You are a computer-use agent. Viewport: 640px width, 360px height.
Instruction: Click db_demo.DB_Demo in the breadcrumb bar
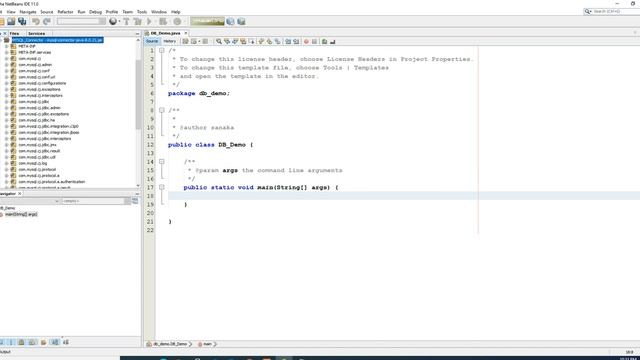click(x=169, y=344)
